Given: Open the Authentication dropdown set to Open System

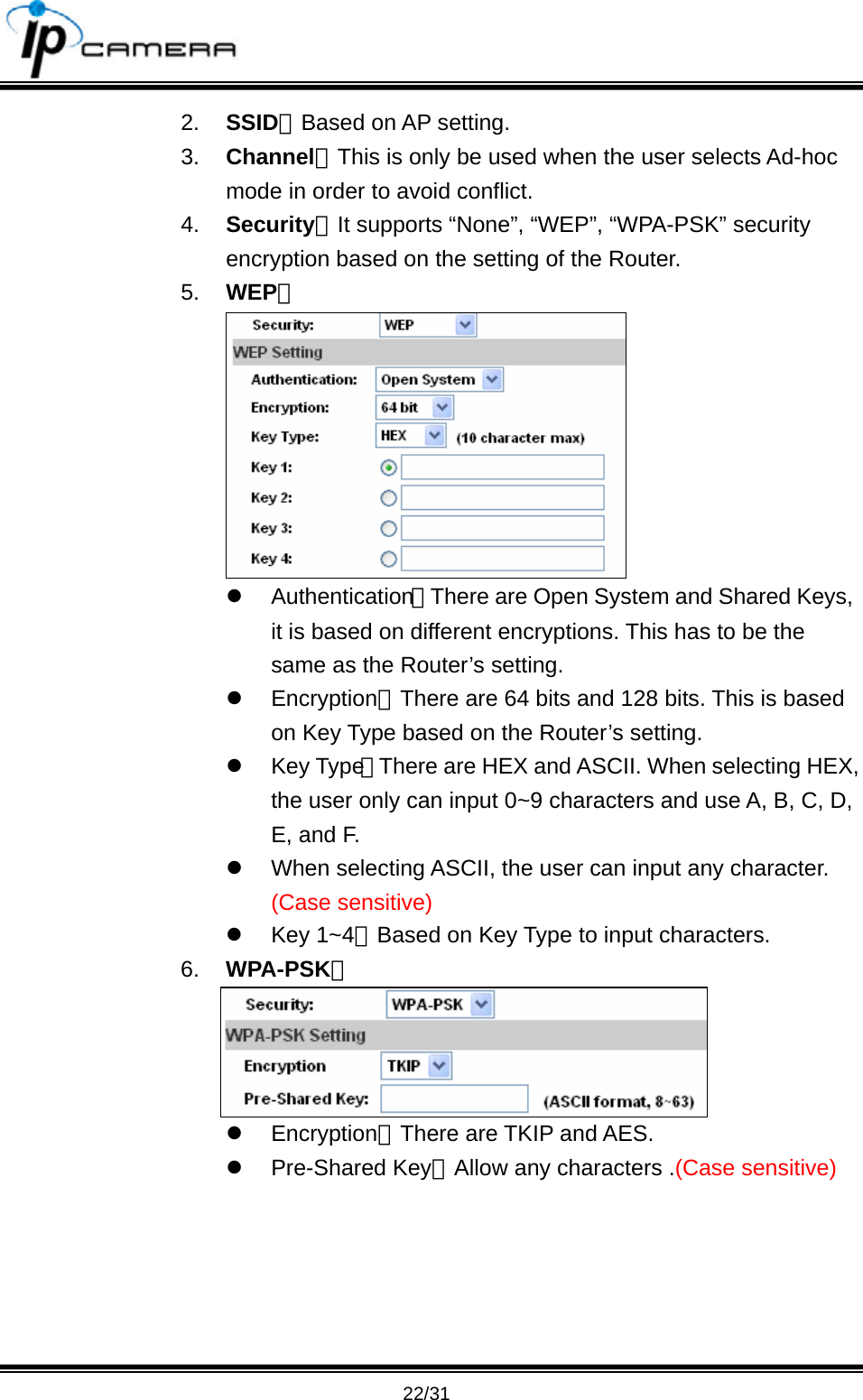Looking at the screenshot, I should coord(440,379).
